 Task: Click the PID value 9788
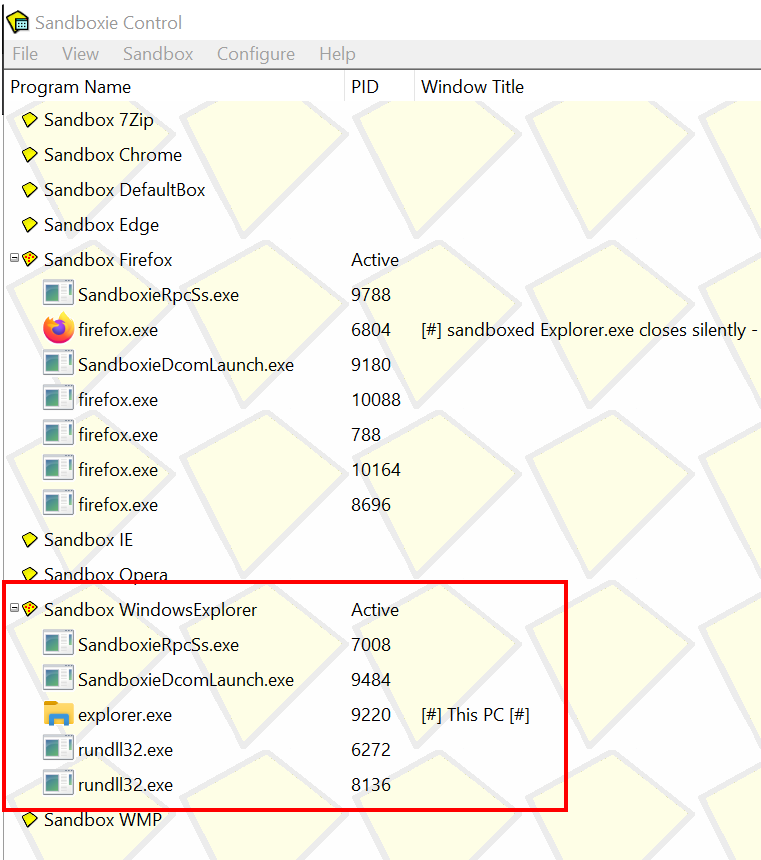[x=371, y=295]
